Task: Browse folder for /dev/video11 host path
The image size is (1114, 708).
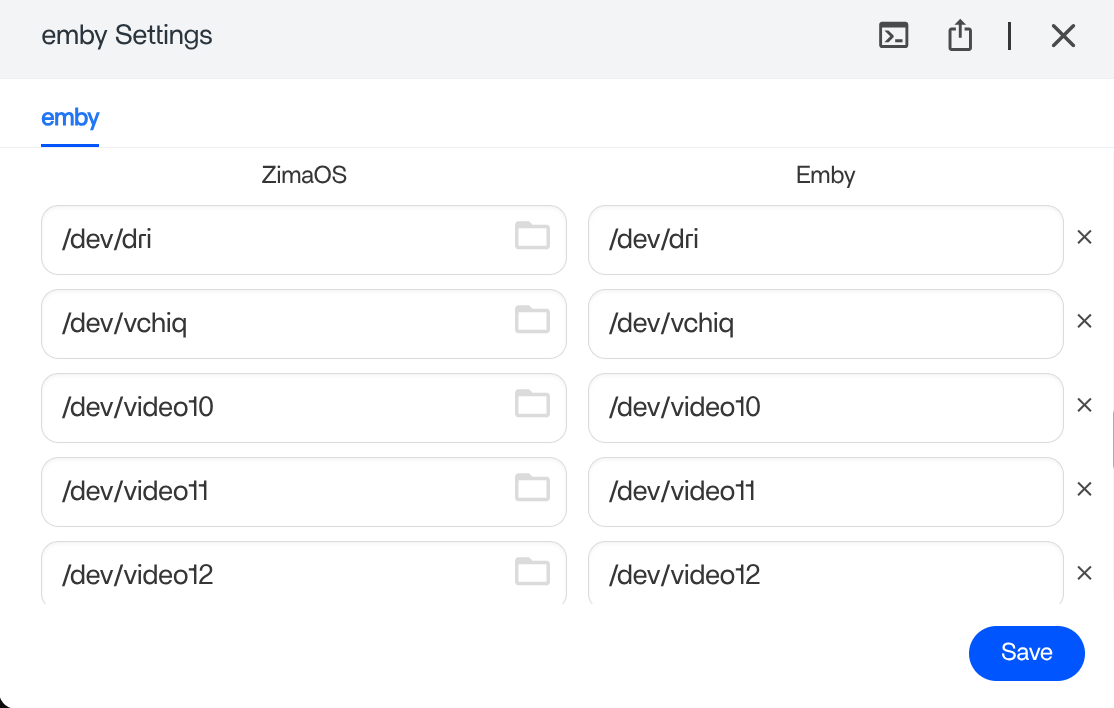Action: [x=532, y=488]
